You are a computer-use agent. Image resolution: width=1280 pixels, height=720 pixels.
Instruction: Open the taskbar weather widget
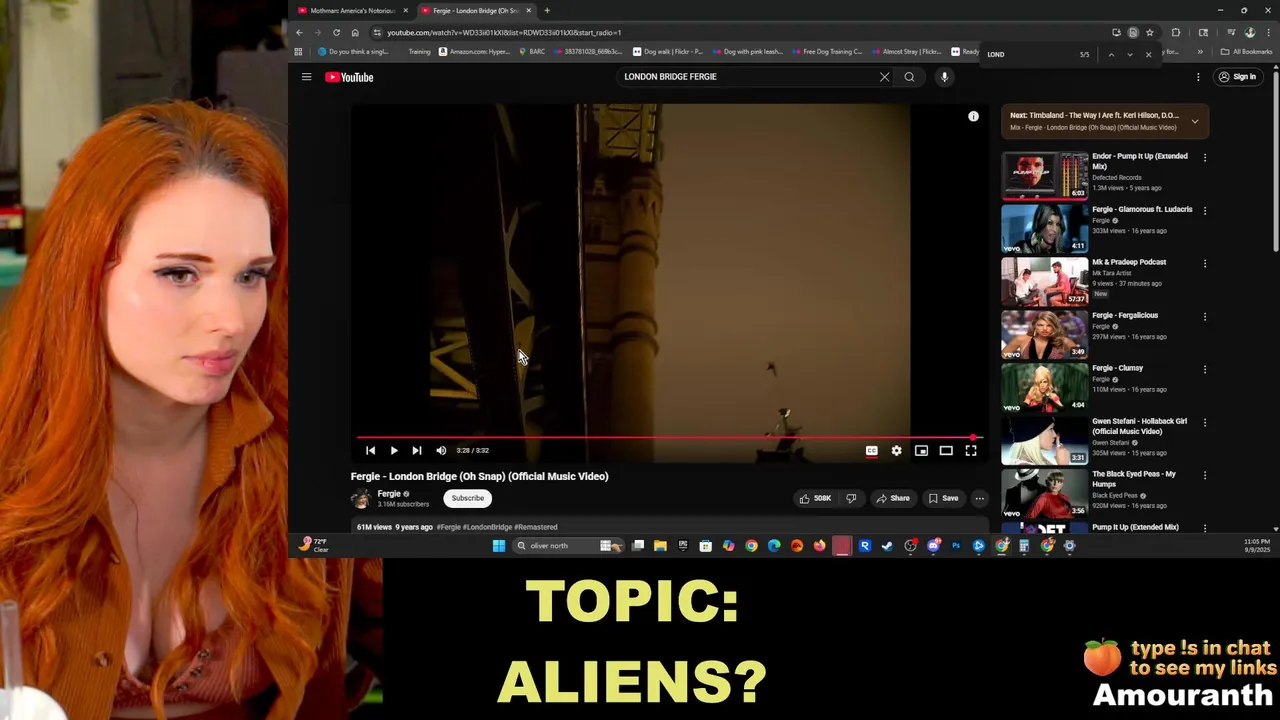[x=314, y=545]
